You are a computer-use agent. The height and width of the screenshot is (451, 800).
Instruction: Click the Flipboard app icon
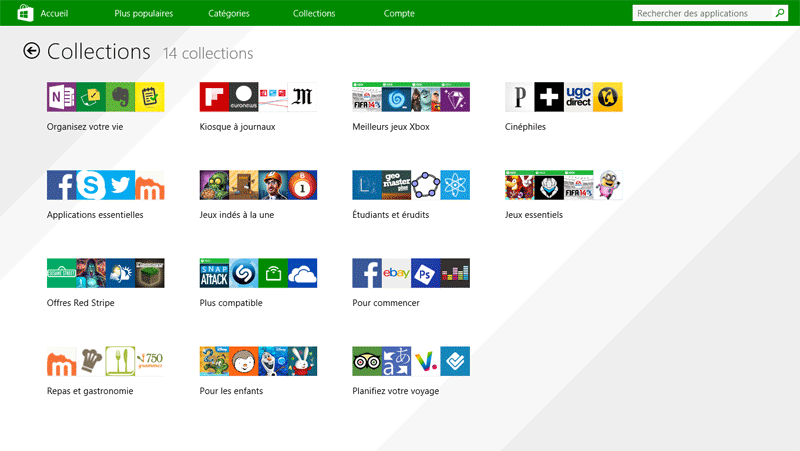point(214,97)
